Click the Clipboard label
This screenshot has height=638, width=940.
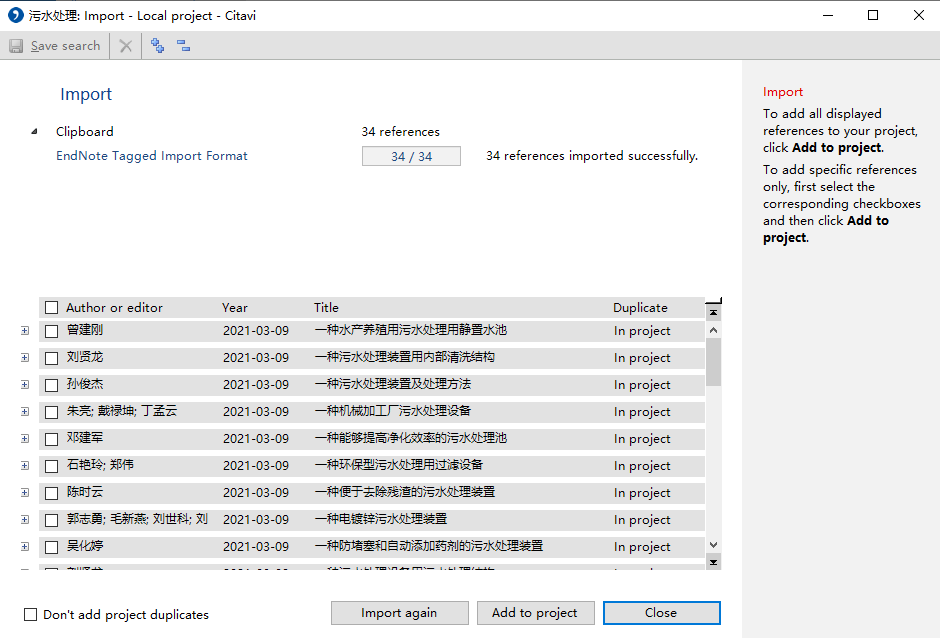click(x=85, y=131)
